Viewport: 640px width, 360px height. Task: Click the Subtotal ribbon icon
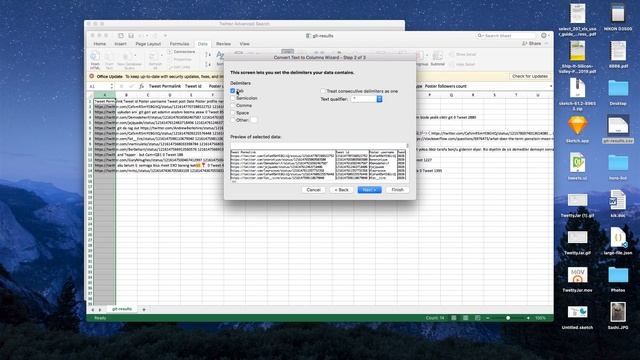point(438,59)
